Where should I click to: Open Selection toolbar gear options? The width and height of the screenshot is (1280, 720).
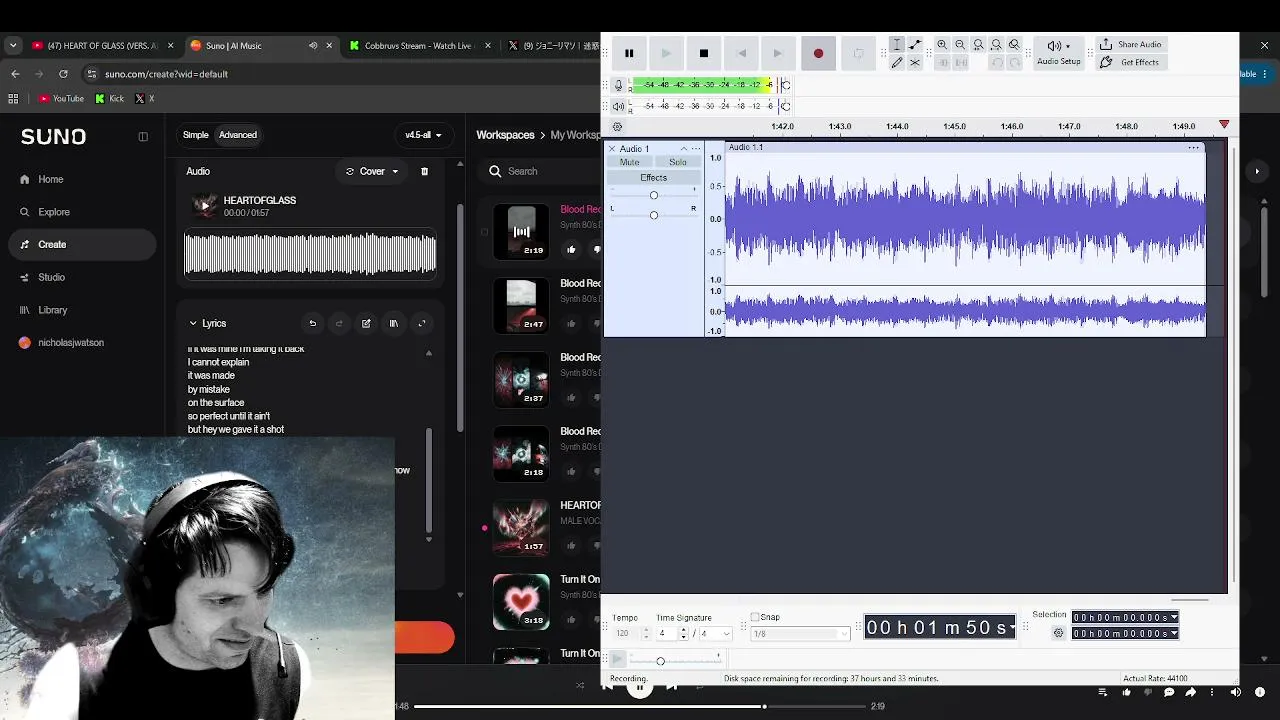click(x=1058, y=633)
